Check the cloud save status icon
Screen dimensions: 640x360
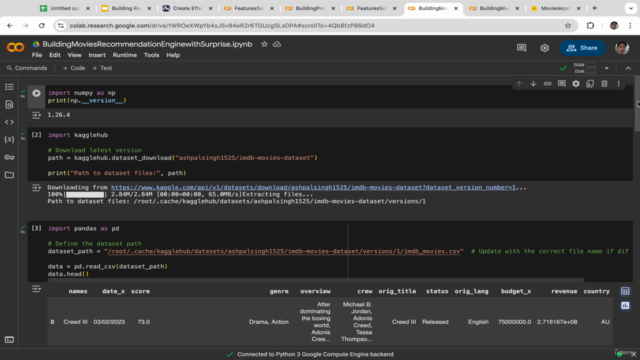[x=277, y=44]
